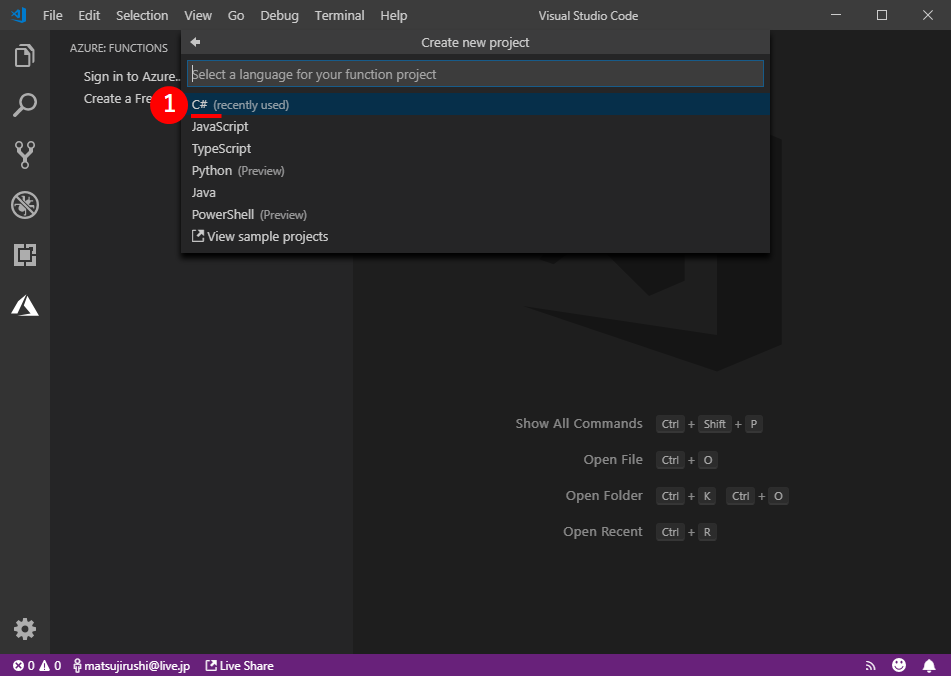The height and width of the screenshot is (676, 951).
Task: Open the File menu
Action: (x=53, y=15)
